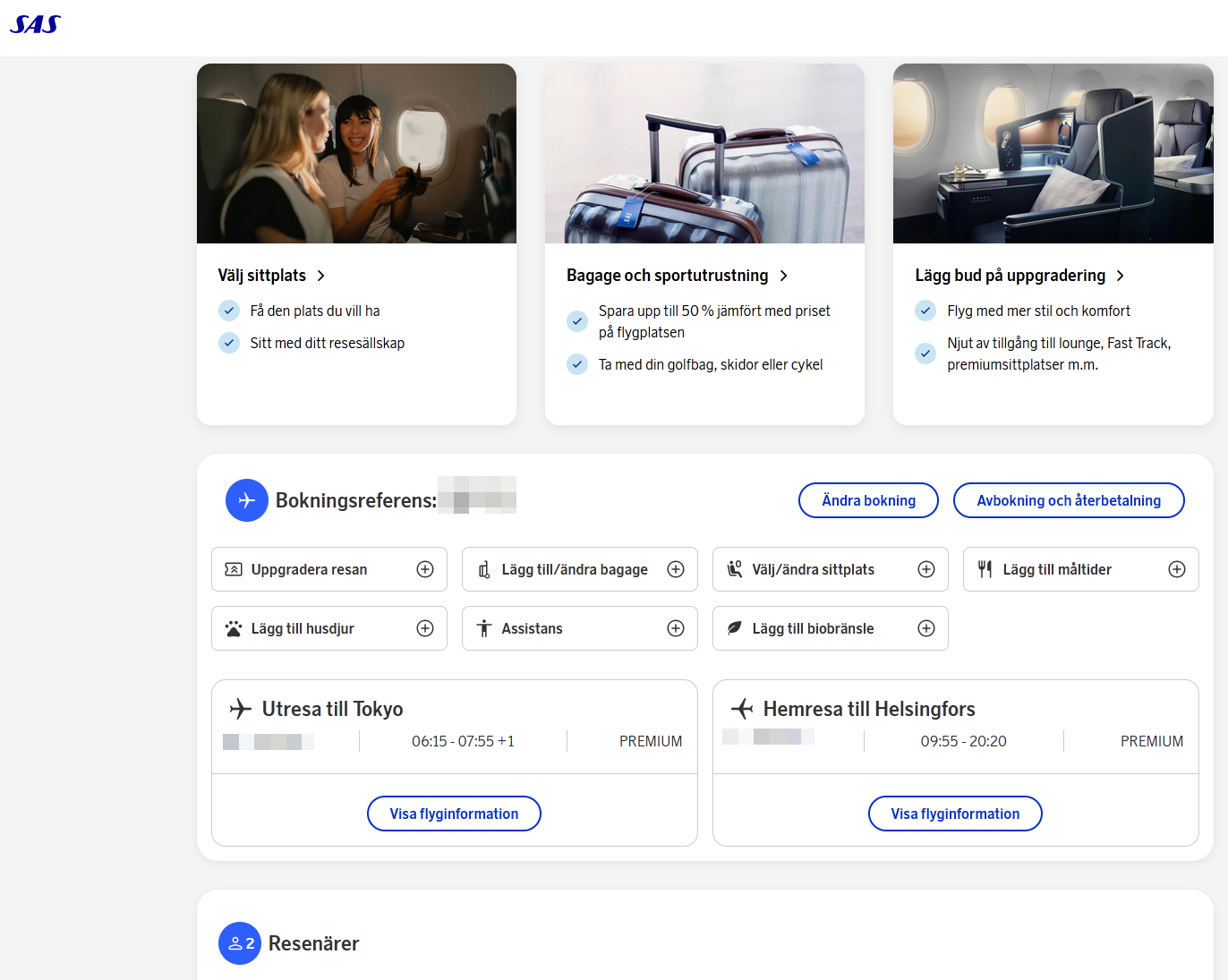Open the Välj sittplats chevron link
The width and height of the screenshot is (1228, 980).
coord(320,276)
